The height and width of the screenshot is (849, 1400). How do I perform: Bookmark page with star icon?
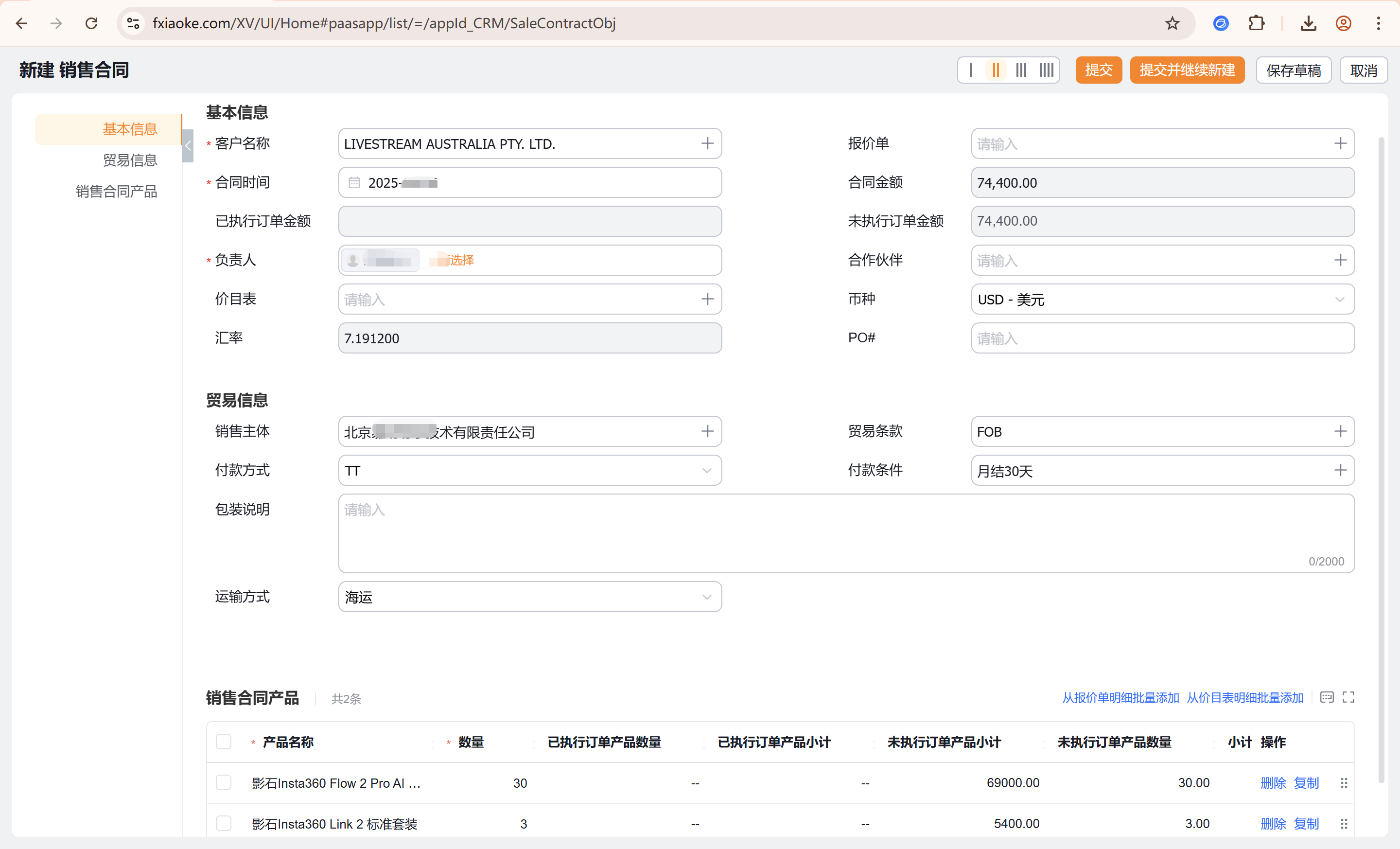coord(1172,23)
